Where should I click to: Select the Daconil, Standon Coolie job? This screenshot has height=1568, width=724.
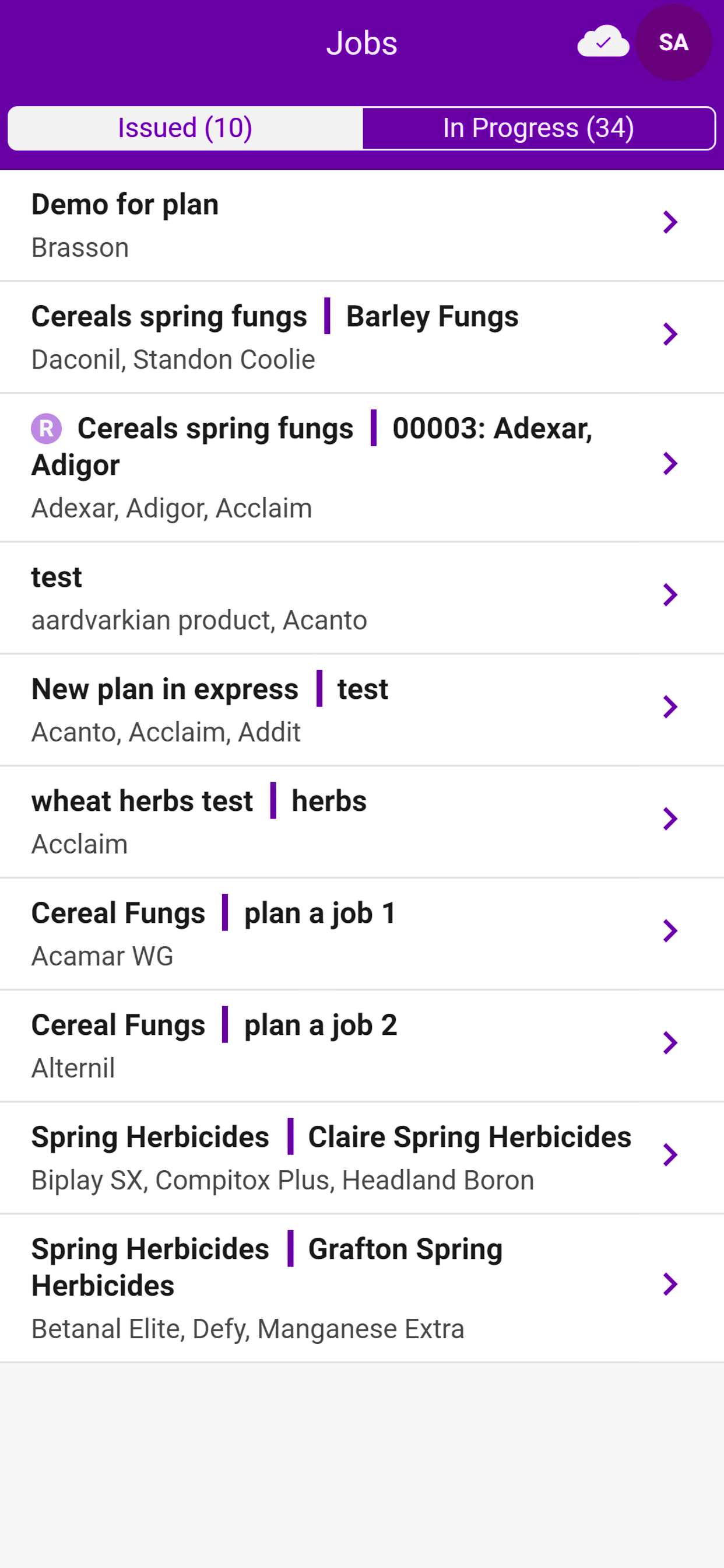tap(362, 337)
